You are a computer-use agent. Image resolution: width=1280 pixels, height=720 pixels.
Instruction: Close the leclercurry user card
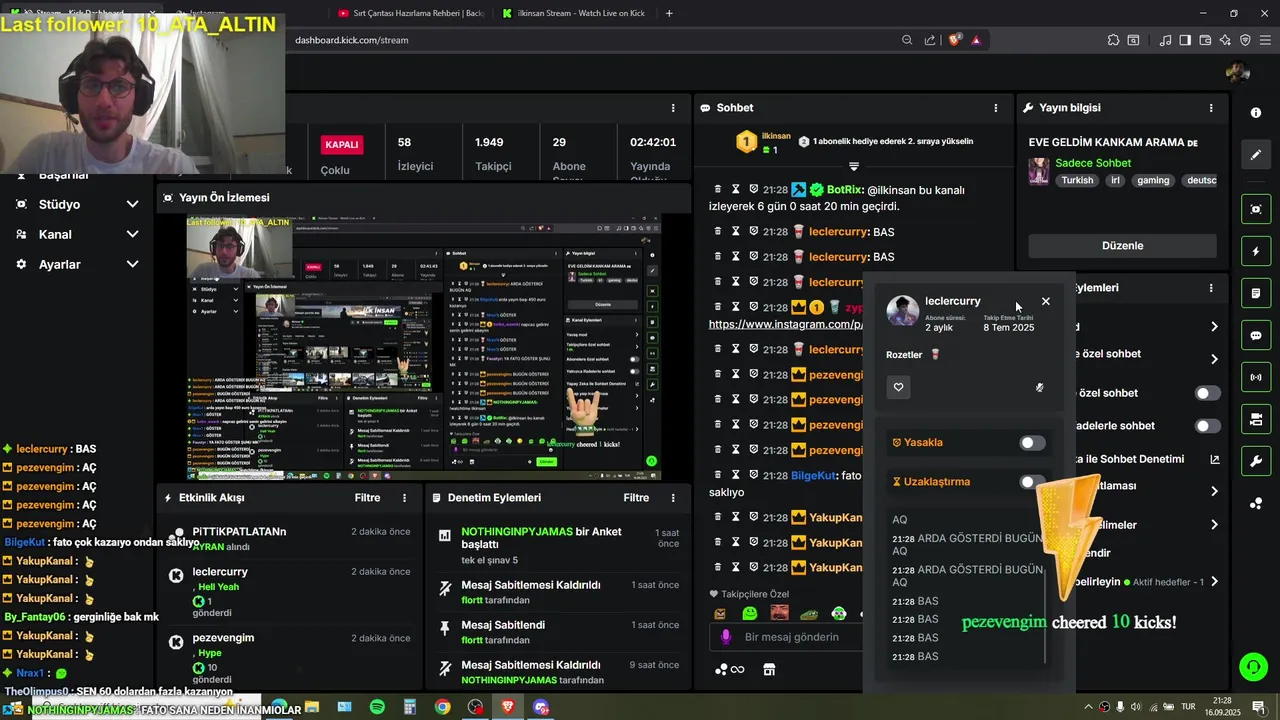(1046, 301)
